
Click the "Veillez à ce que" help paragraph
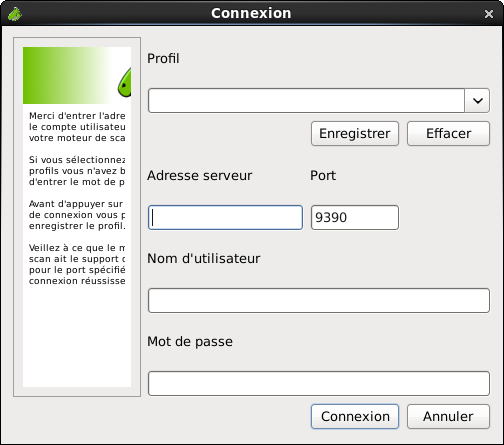(77, 264)
